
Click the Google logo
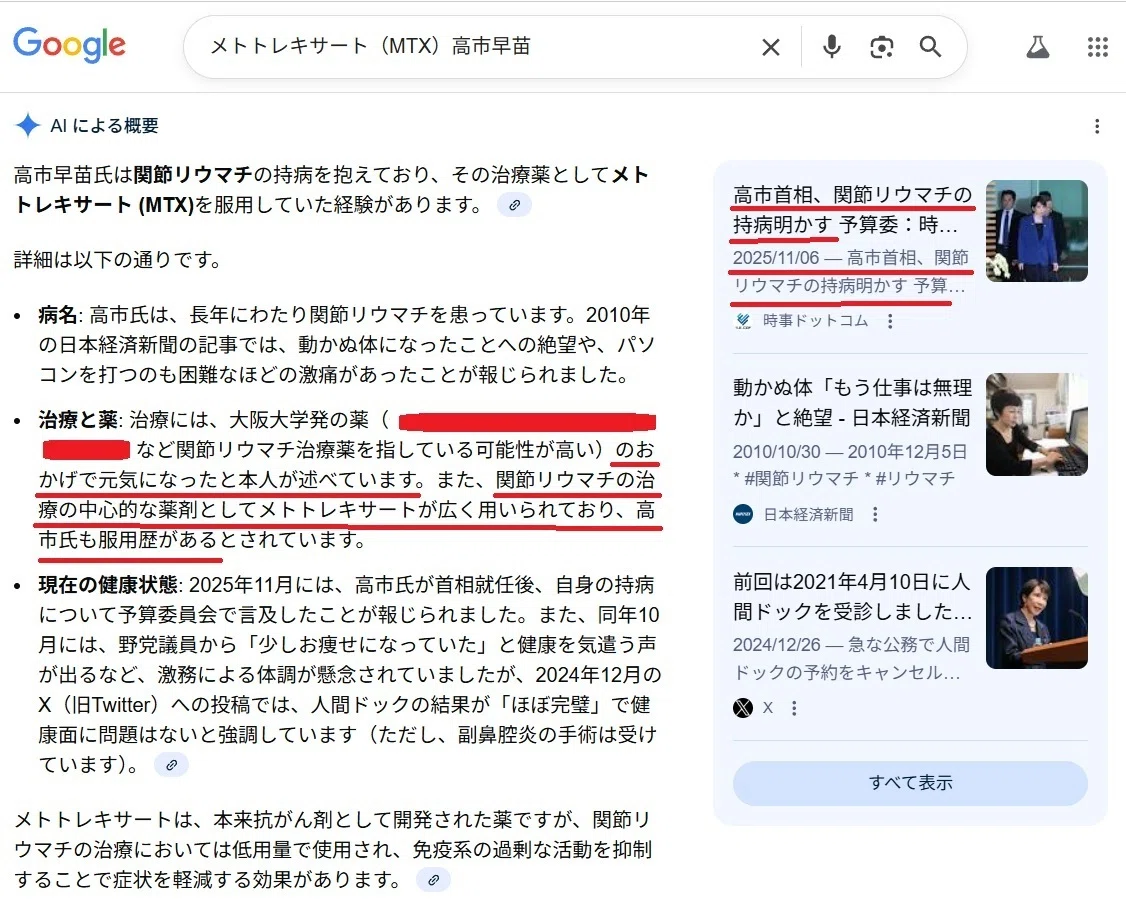click(x=69, y=45)
